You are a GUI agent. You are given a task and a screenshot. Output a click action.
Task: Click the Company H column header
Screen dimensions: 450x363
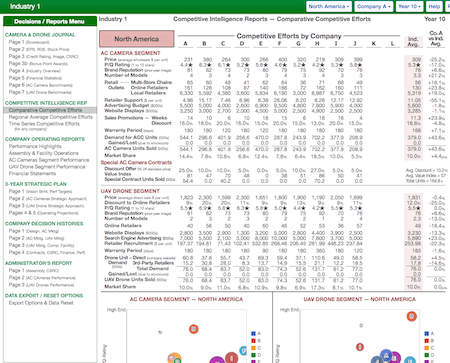point(317,43)
